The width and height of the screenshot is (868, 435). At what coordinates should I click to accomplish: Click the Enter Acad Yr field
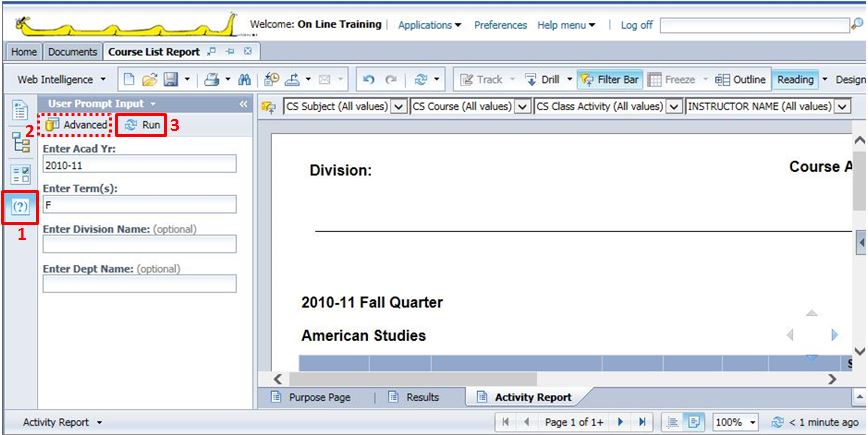140,164
